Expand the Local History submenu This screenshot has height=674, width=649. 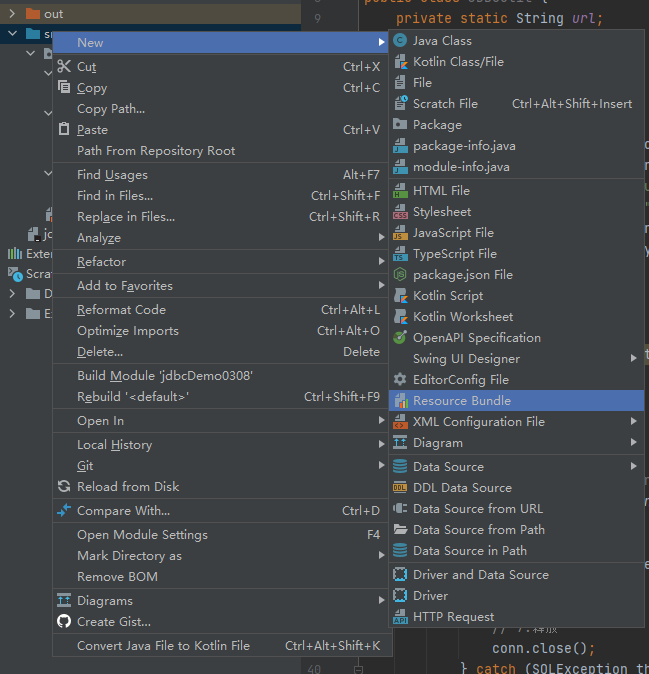click(x=220, y=444)
